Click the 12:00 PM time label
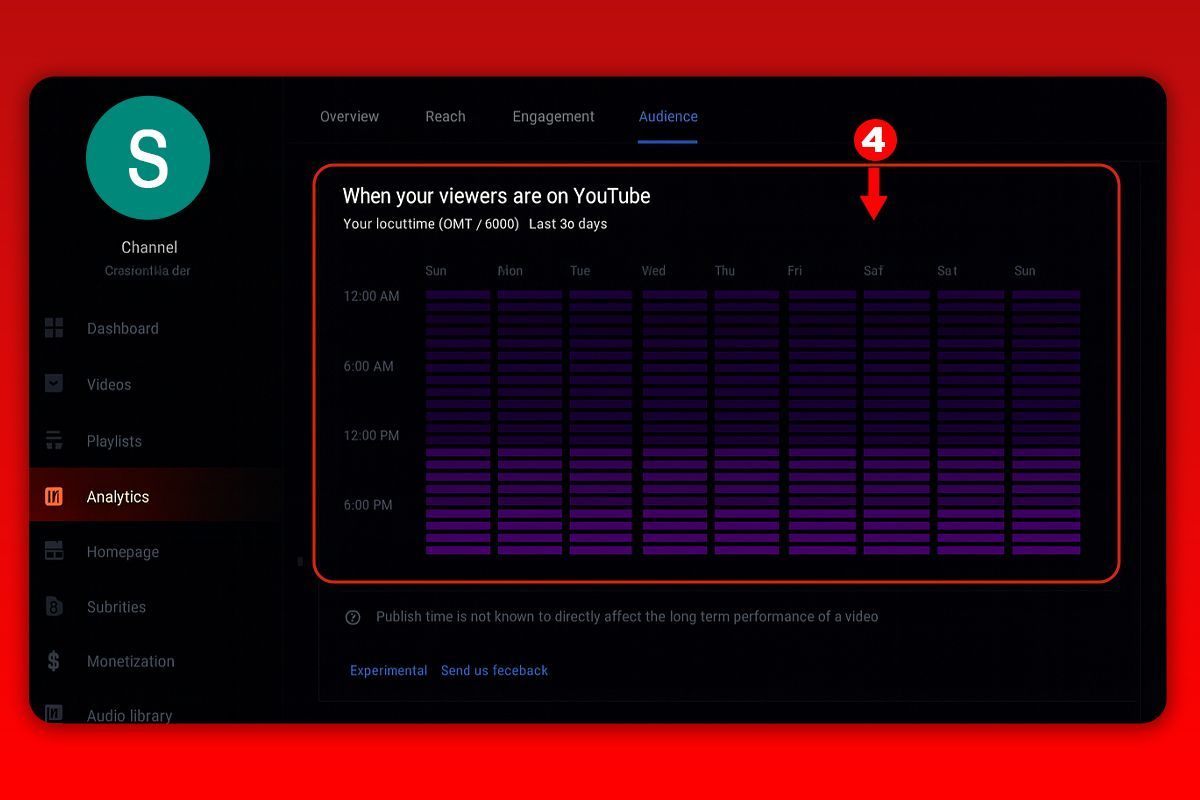This screenshot has width=1200, height=800. 371,435
